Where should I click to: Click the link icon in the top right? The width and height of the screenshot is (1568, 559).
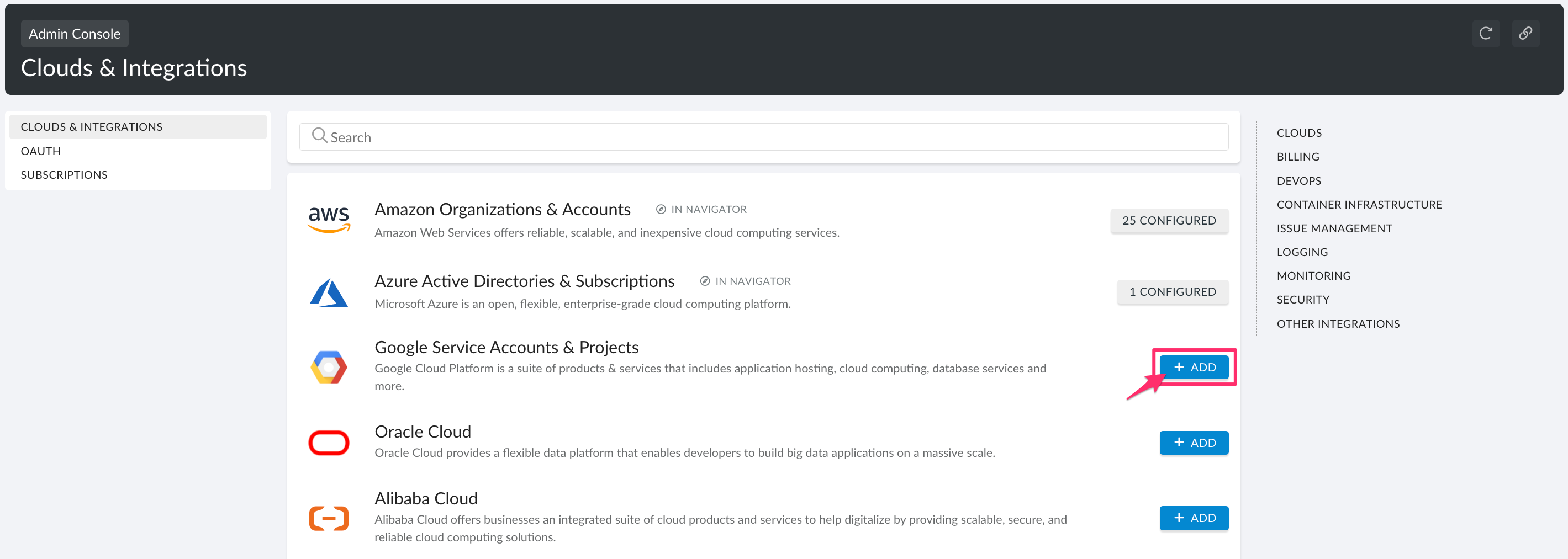1527,34
